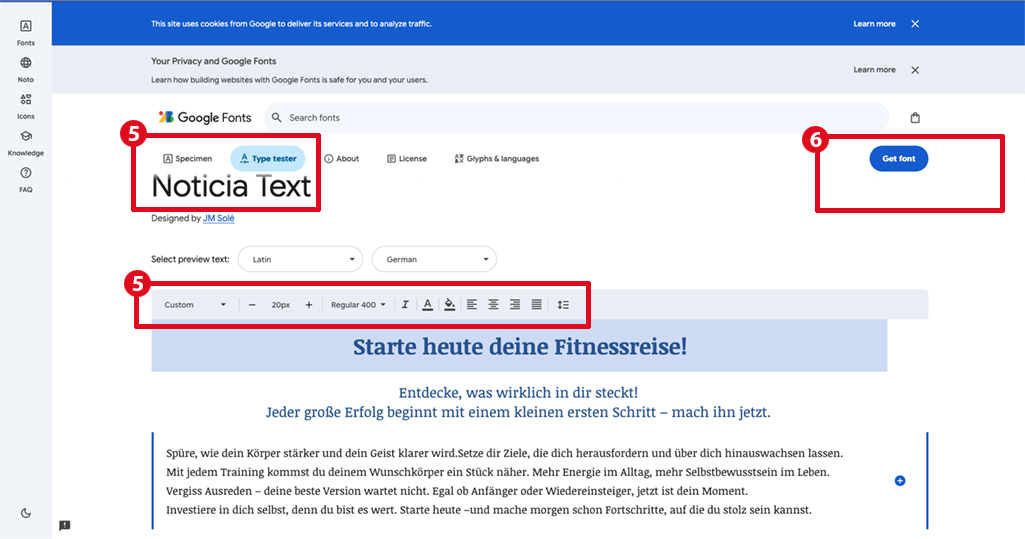The width and height of the screenshot is (1025, 539).
Task: Switch to the Specimen tab
Action: [x=187, y=159]
